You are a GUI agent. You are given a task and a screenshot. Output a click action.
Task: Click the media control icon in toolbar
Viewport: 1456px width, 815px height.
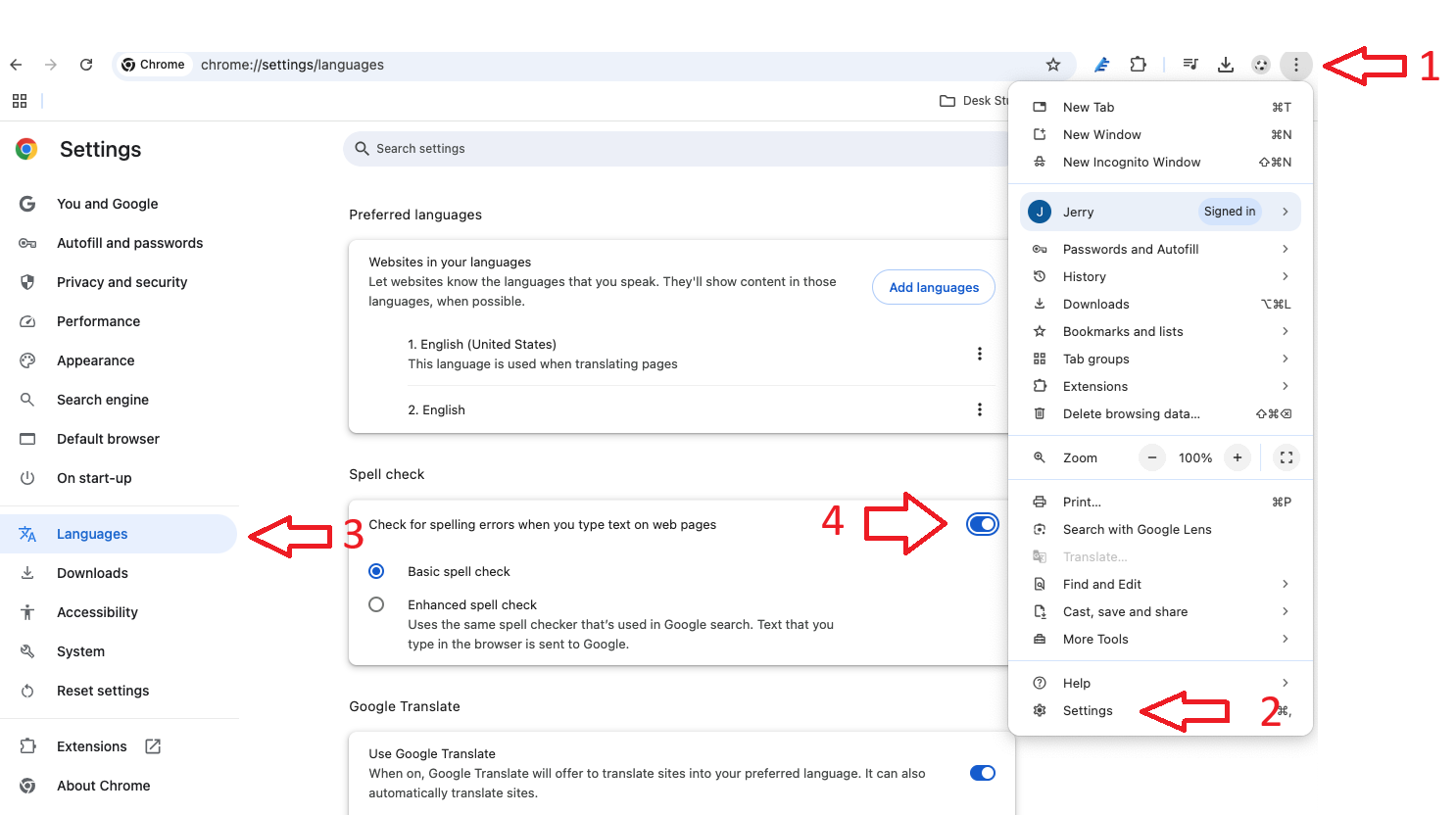1190,65
